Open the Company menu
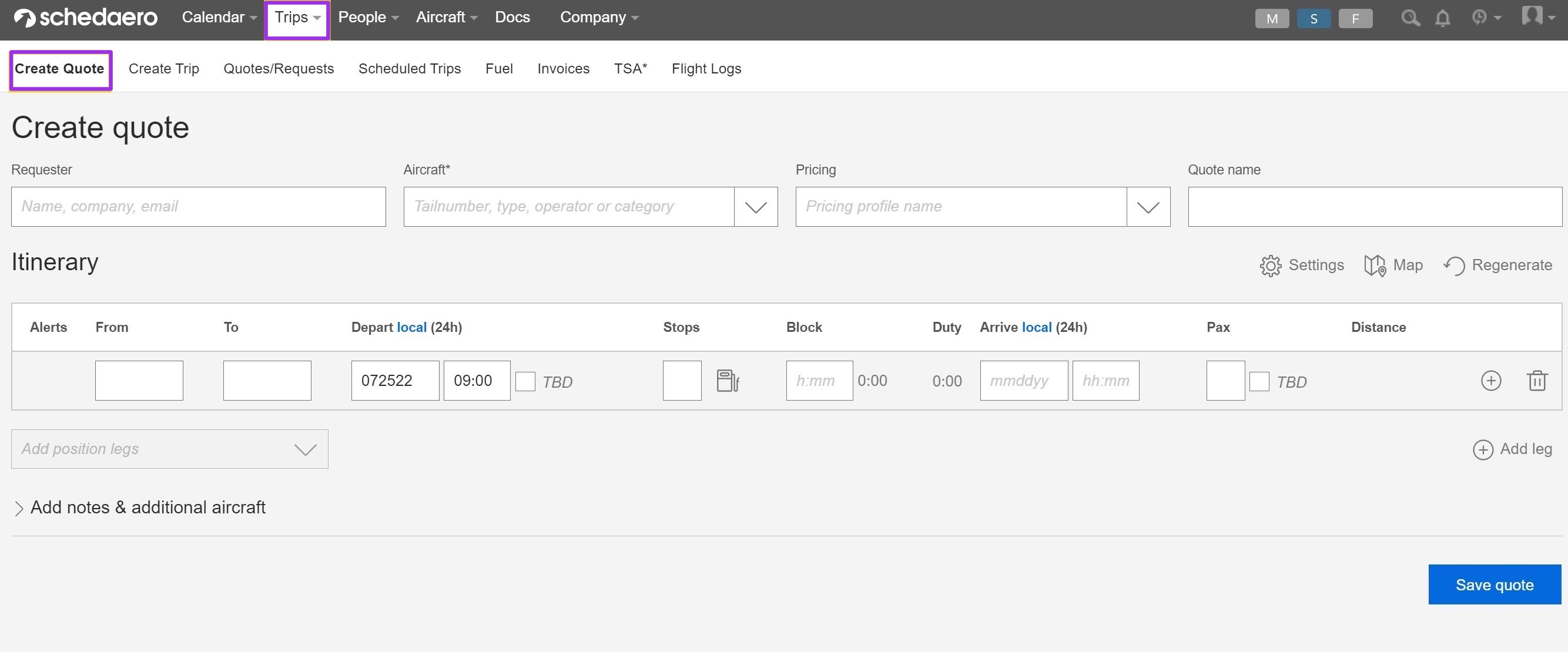Image resolution: width=1568 pixels, height=652 pixels. click(599, 17)
